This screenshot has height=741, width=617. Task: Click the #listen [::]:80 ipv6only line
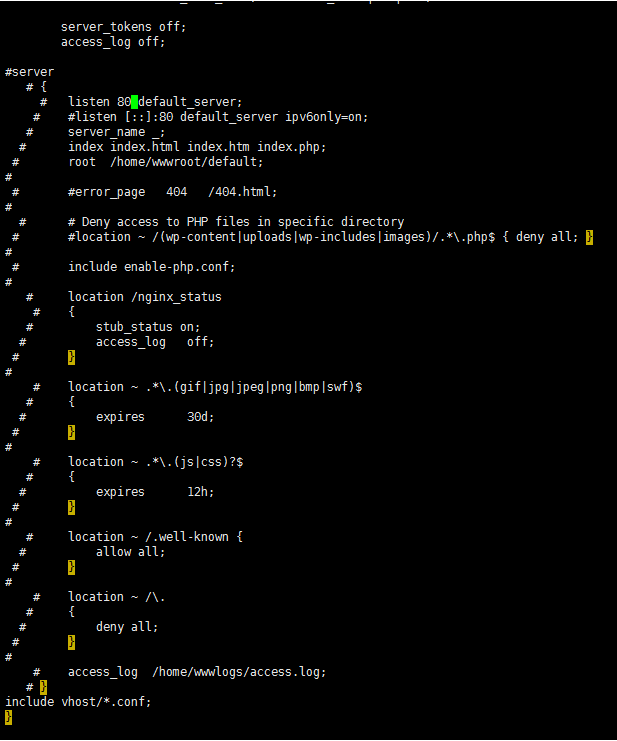(x=218, y=117)
